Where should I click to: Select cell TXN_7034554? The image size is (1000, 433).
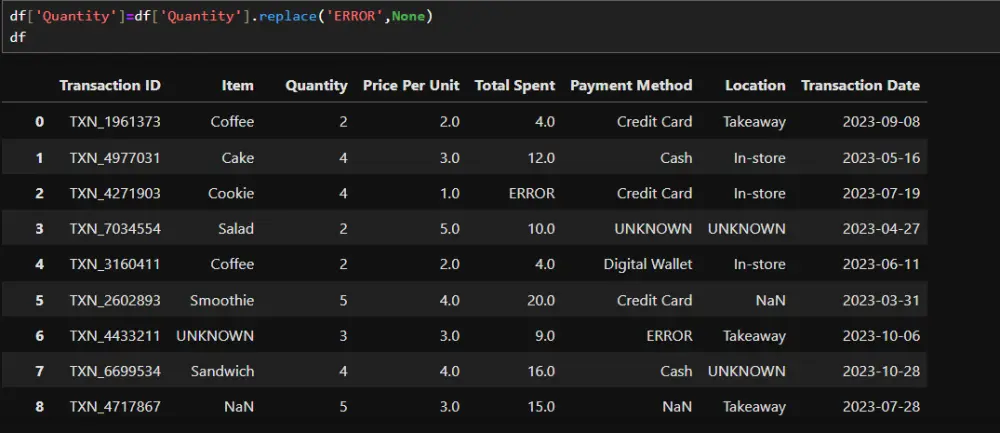pyautogui.click(x=115, y=228)
